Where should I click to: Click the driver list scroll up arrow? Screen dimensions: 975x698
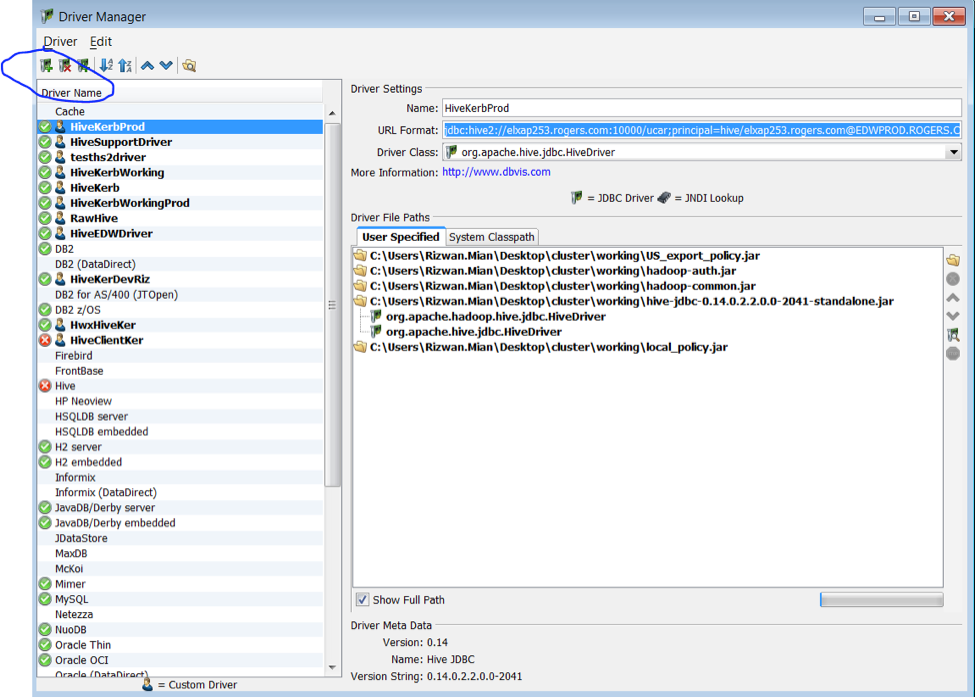(332, 113)
